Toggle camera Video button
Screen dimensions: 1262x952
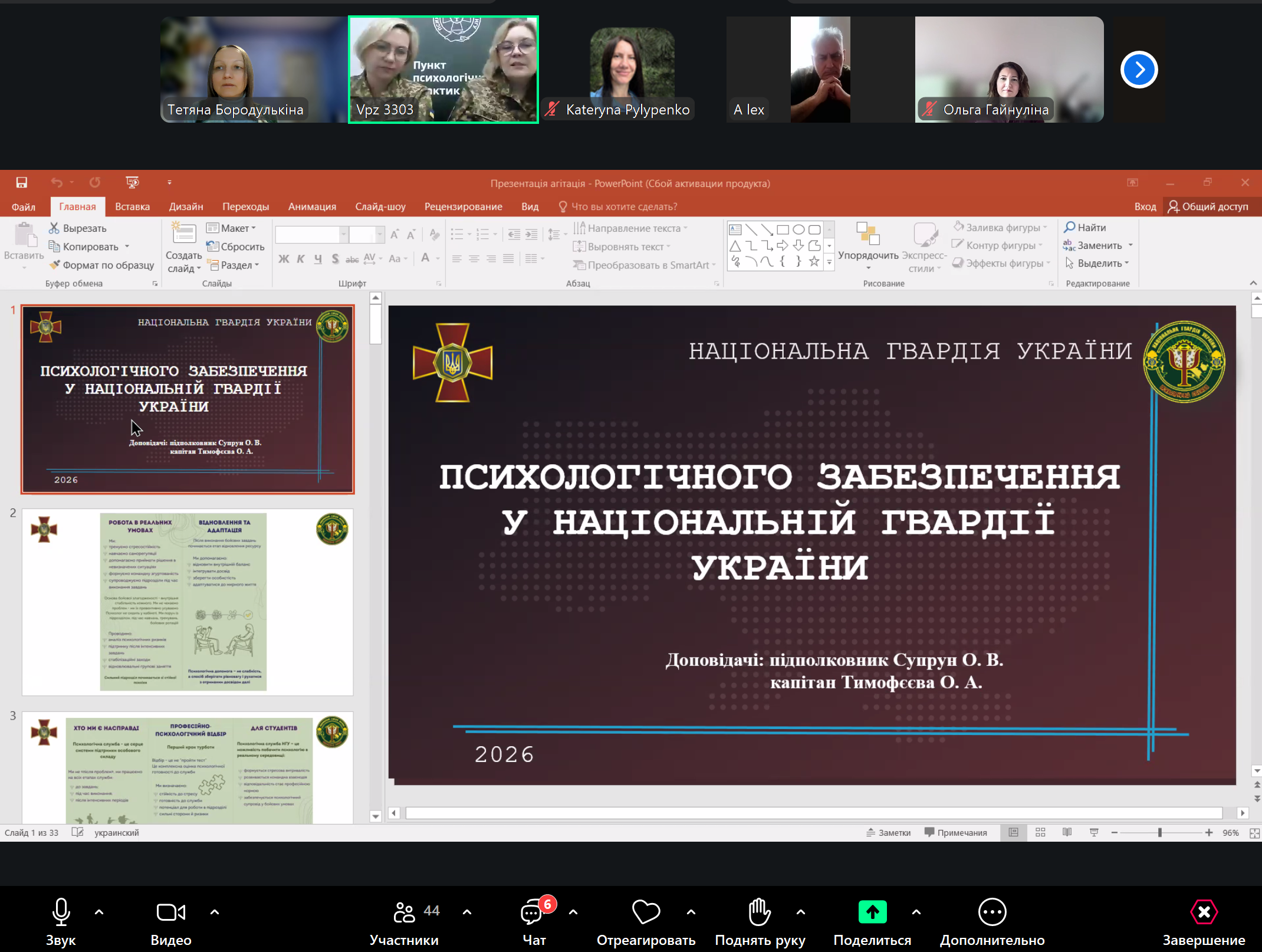tap(170, 912)
